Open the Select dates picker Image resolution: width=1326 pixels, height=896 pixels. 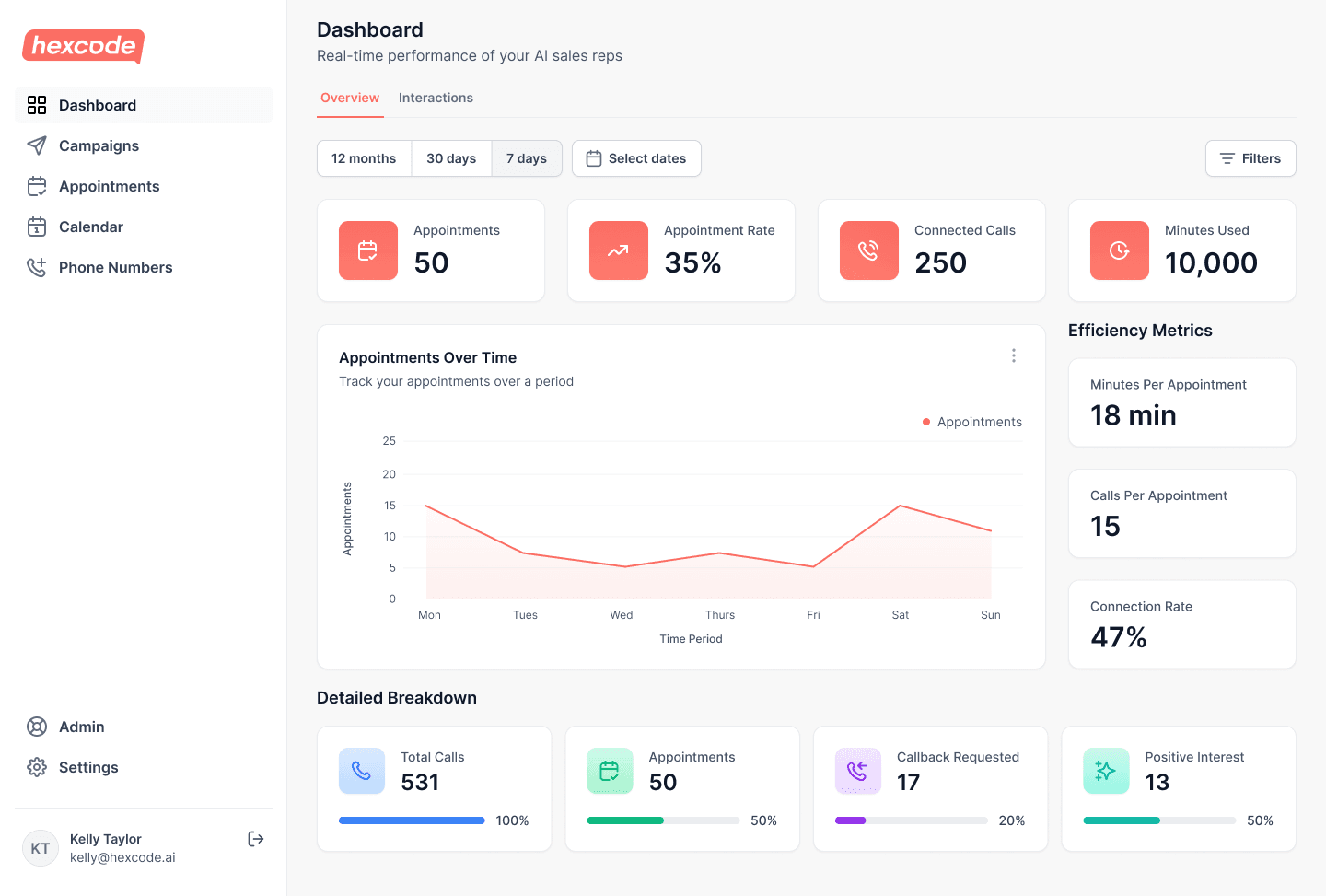click(636, 157)
